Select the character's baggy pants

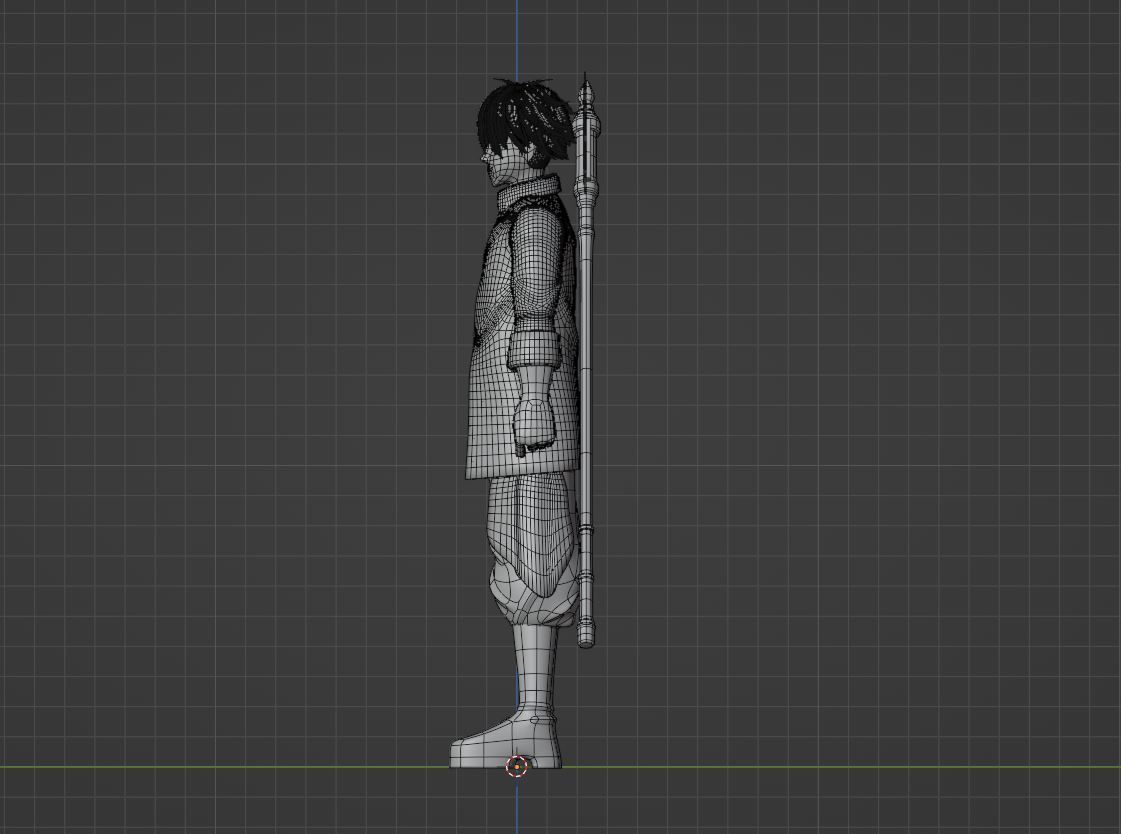(x=533, y=550)
